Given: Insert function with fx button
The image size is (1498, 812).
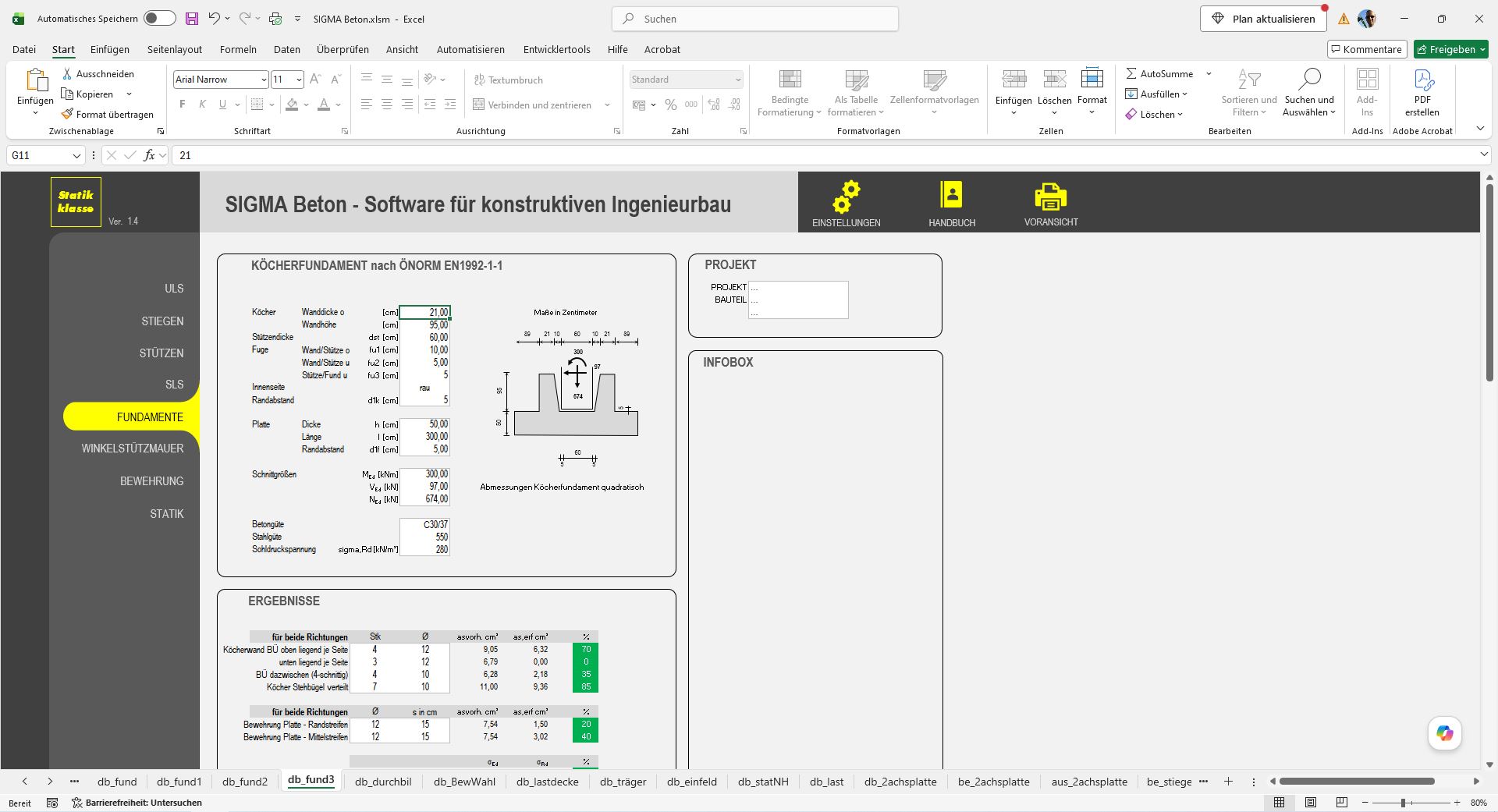Looking at the screenshot, I should (149, 155).
